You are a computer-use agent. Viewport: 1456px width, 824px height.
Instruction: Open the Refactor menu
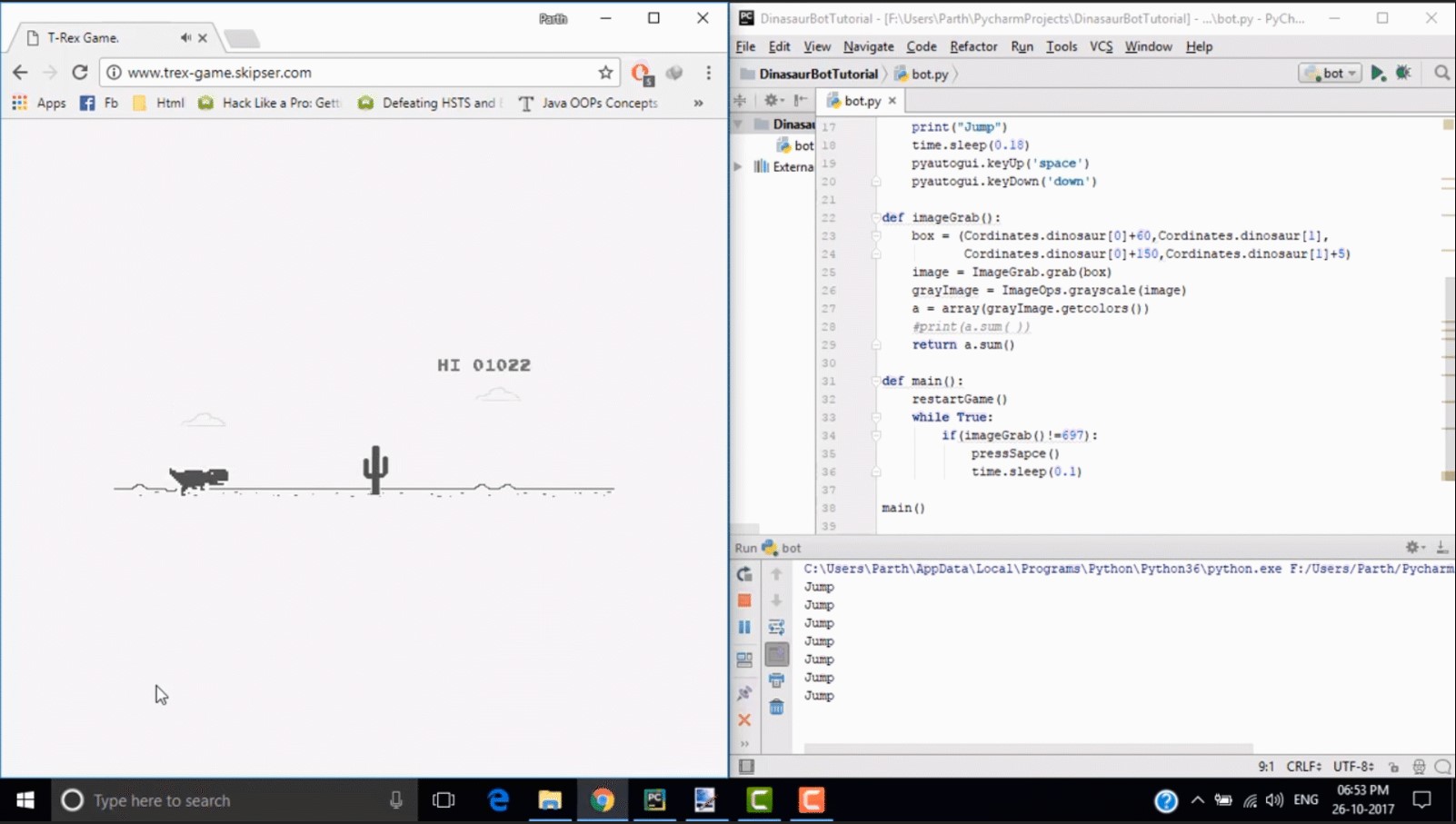(x=972, y=46)
